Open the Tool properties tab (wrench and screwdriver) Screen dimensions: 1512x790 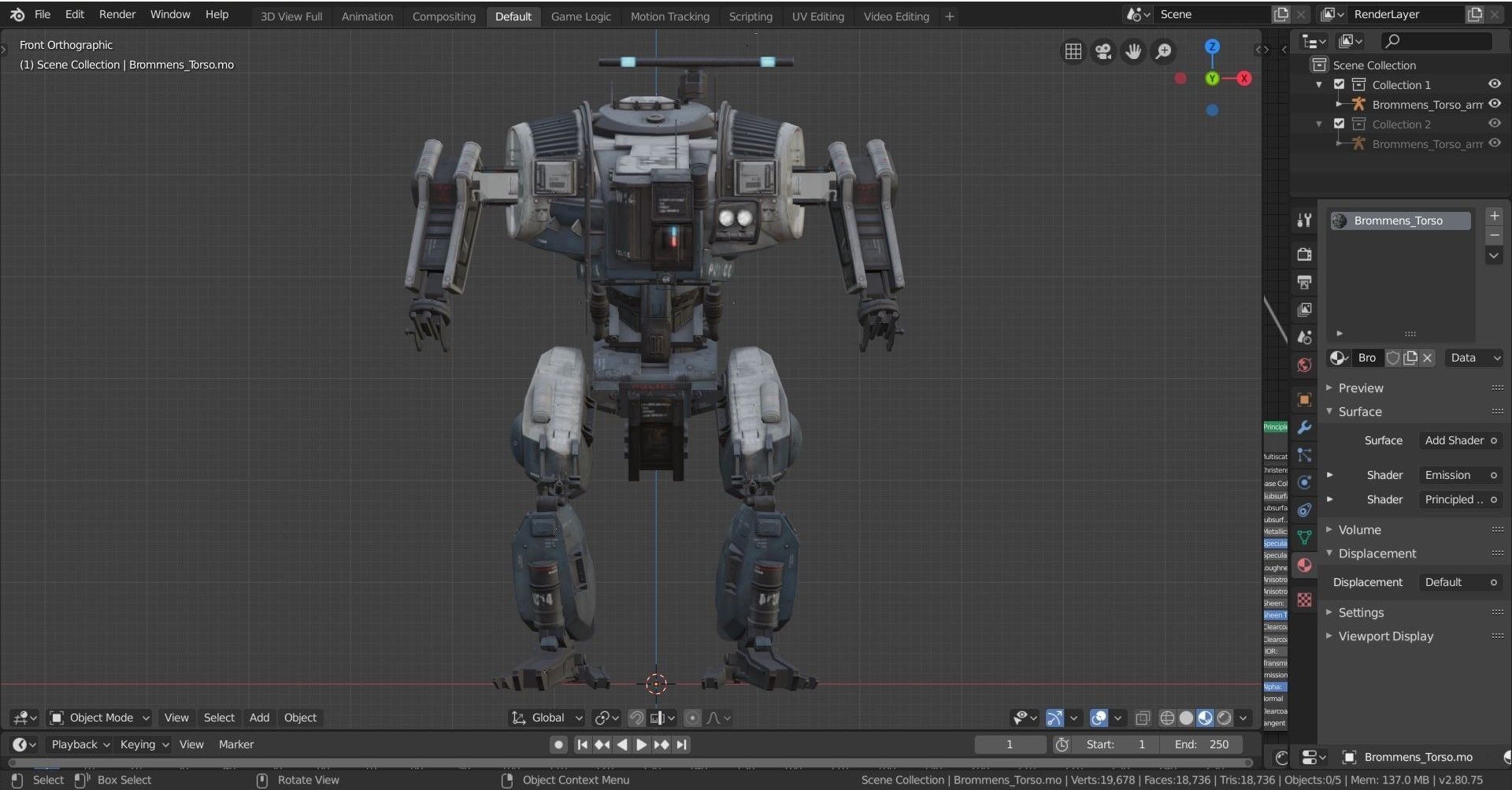1304,221
